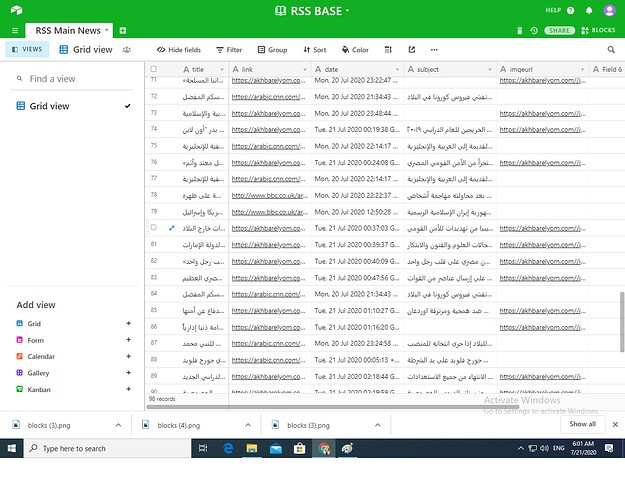Add a Gallery view with plus icon
The image size is (625, 500).
point(128,372)
